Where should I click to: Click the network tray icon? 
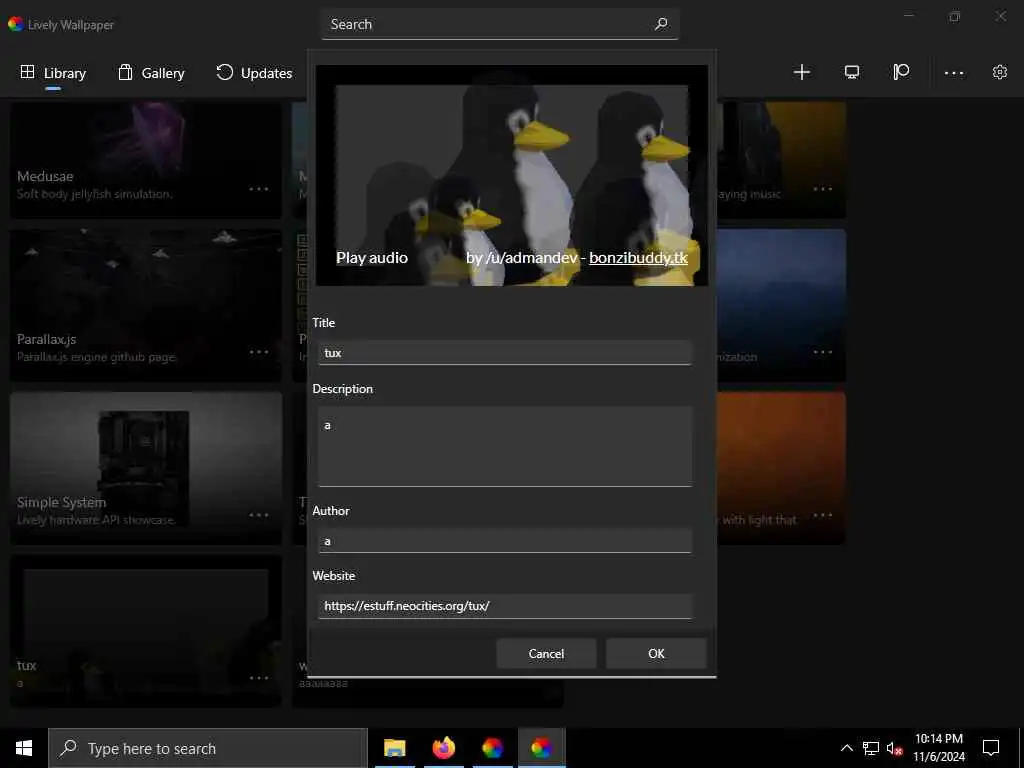pos(871,748)
